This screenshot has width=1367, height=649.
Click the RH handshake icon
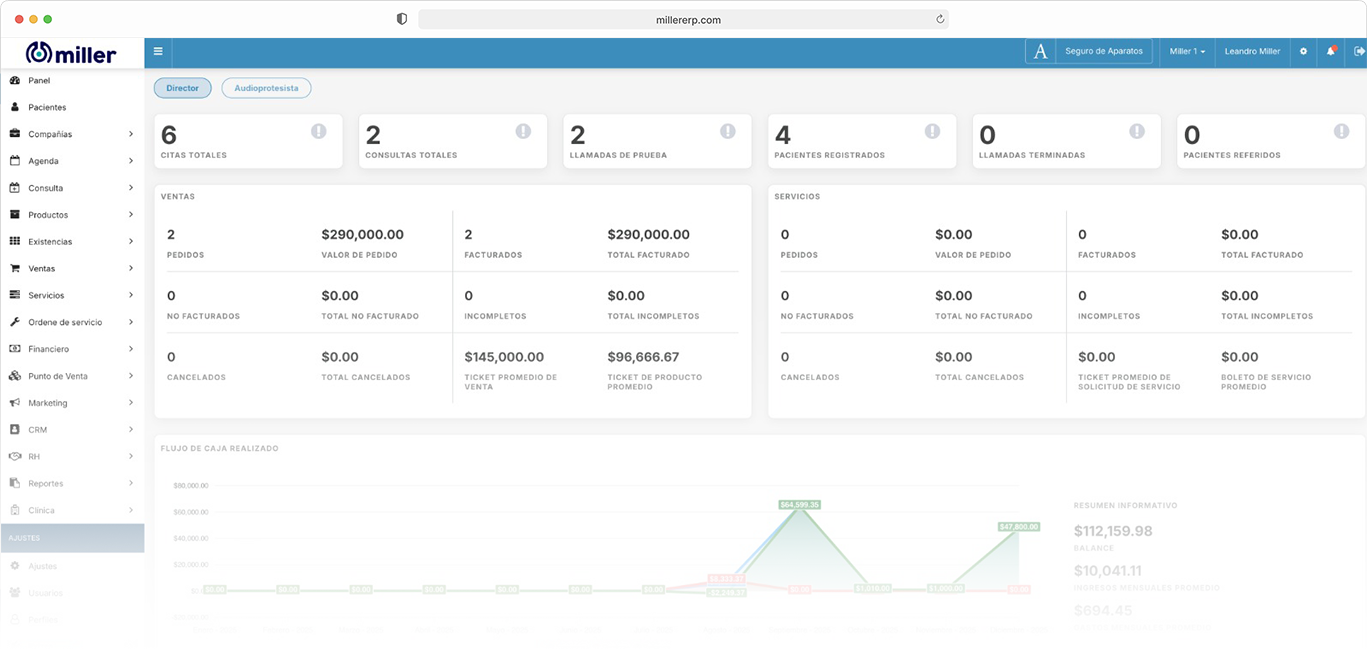pyautogui.click(x=15, y=456)
